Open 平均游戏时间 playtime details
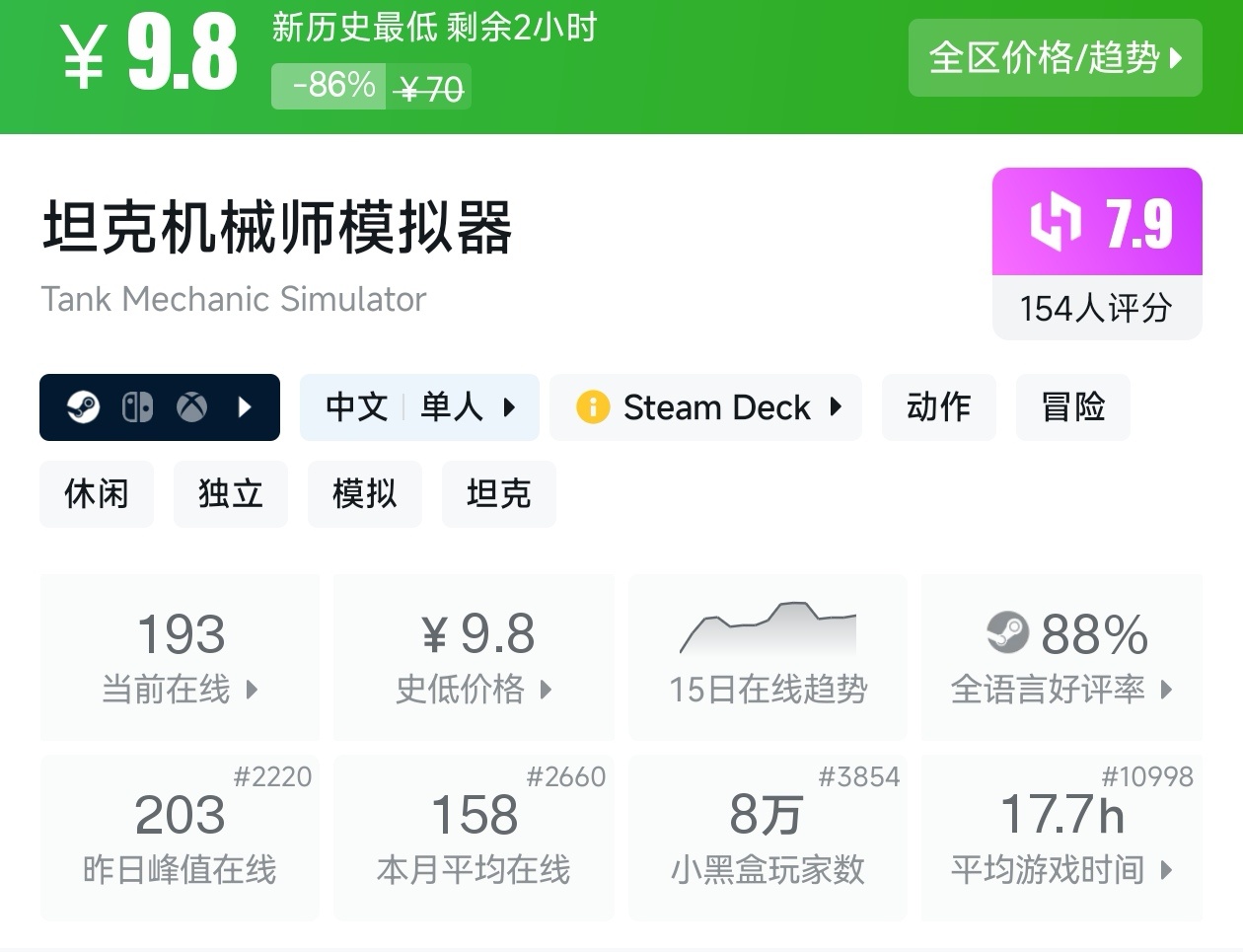This screenshot has width=1243, height=952. (1061, 839)
